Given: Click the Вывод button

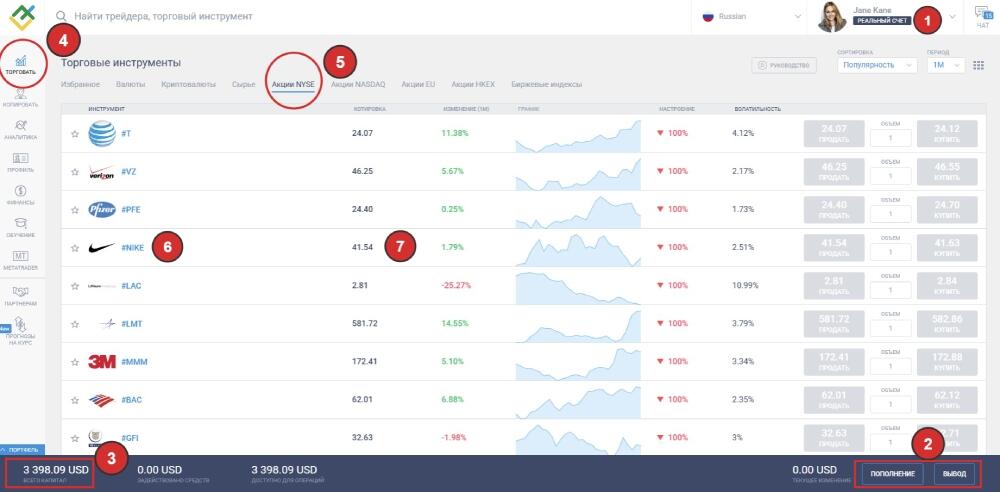Looking at the screenshot, I should 954,473.
